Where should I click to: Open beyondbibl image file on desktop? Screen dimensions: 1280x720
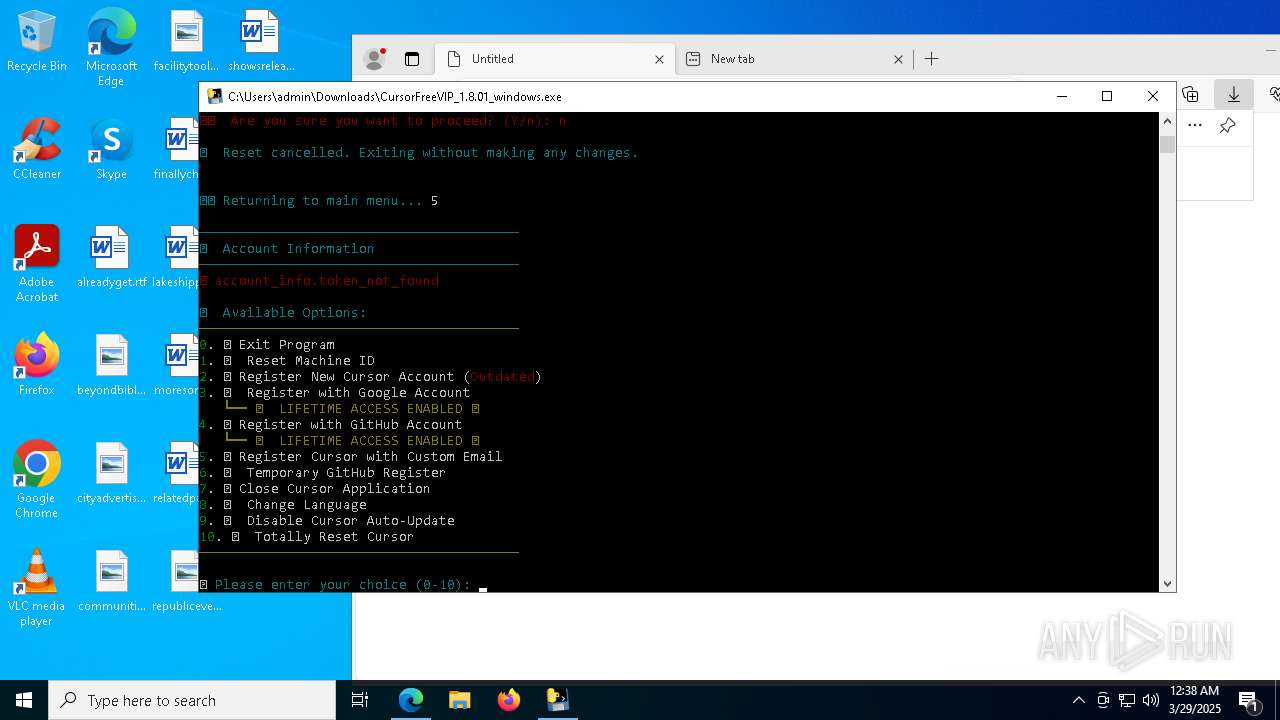coord(111,365)
